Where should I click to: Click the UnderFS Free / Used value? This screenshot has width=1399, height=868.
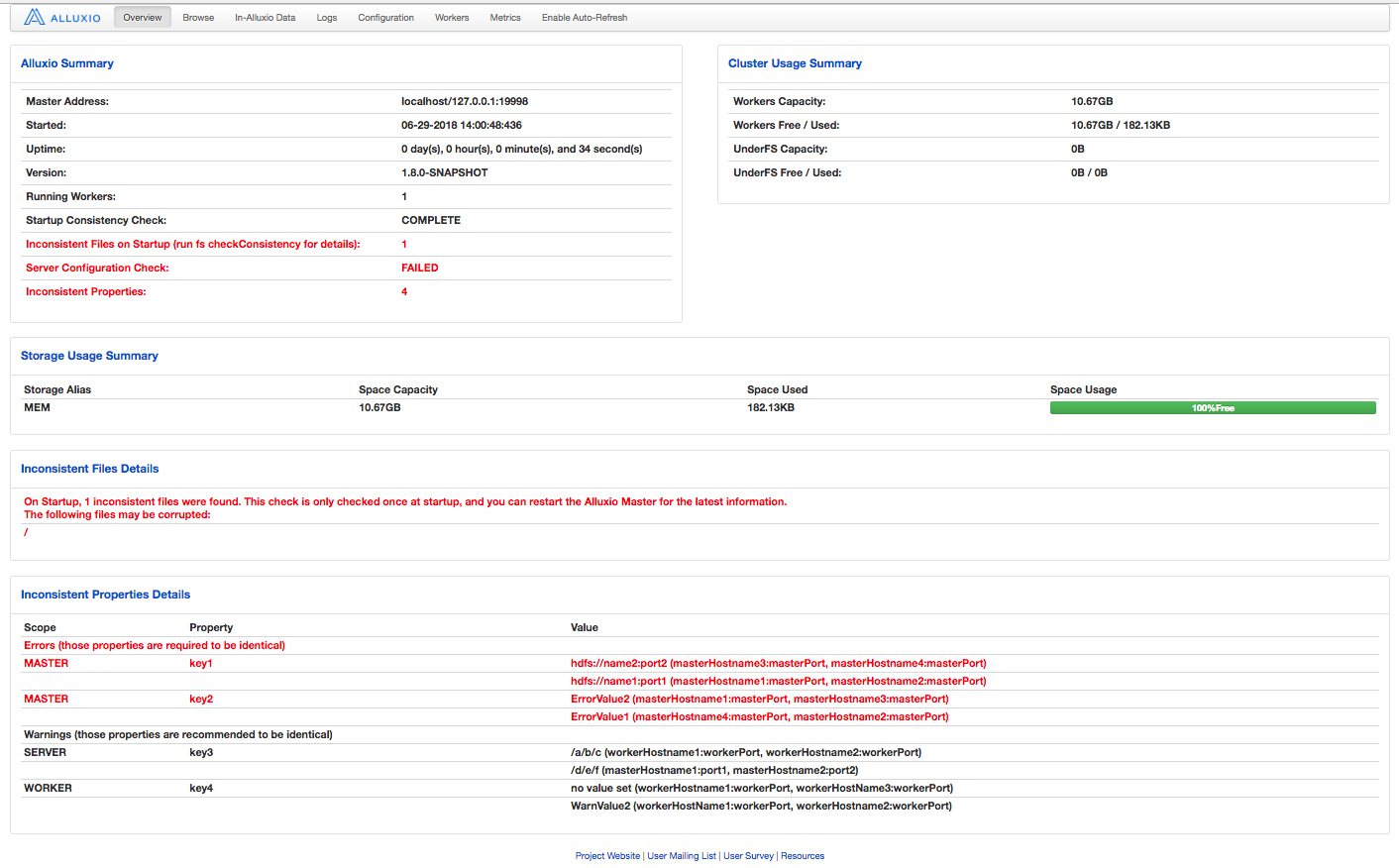click(1089, 172)
